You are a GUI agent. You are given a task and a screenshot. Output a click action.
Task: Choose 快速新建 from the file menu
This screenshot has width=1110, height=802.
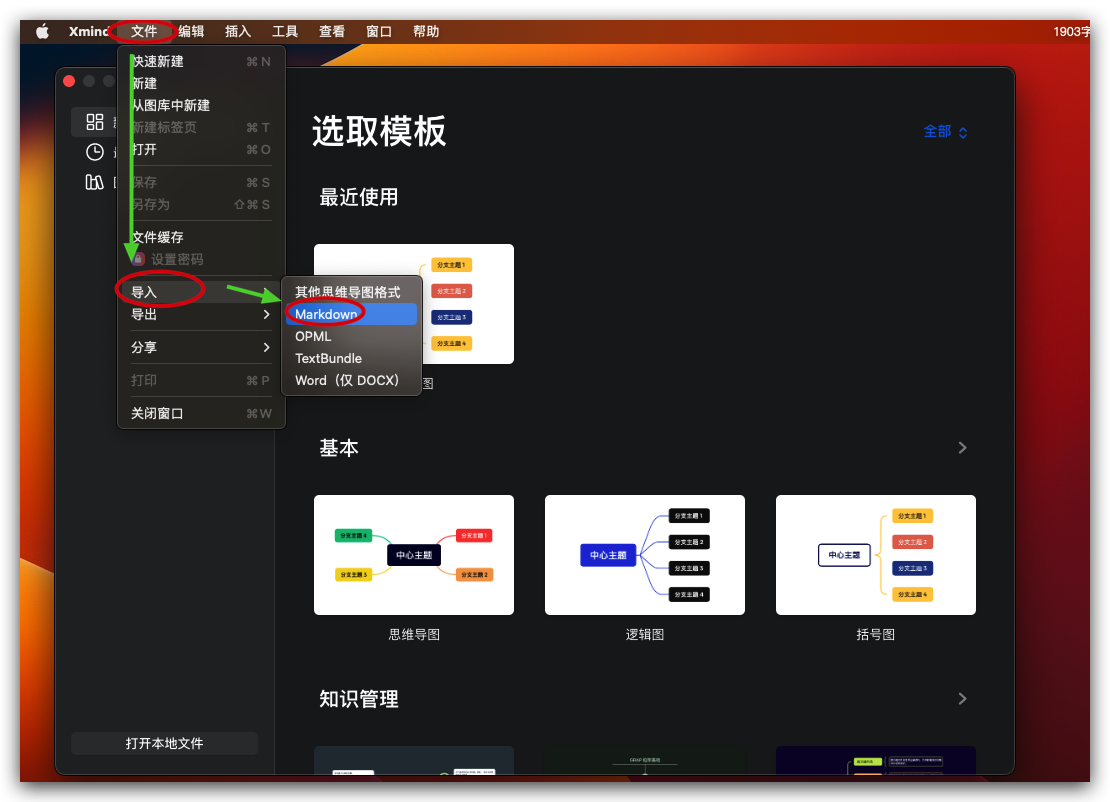coord(201,62)
